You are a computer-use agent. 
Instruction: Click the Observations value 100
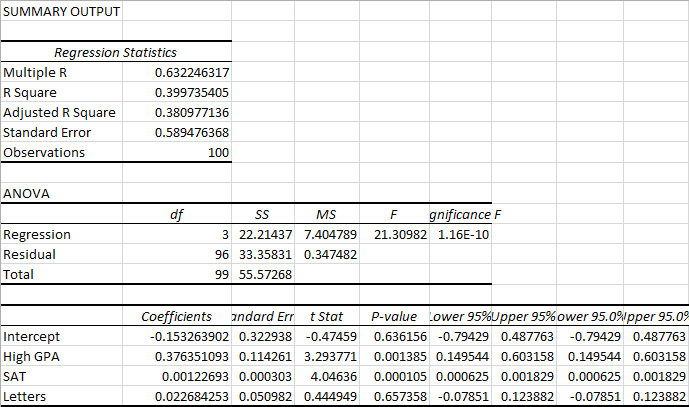(177, 153)
